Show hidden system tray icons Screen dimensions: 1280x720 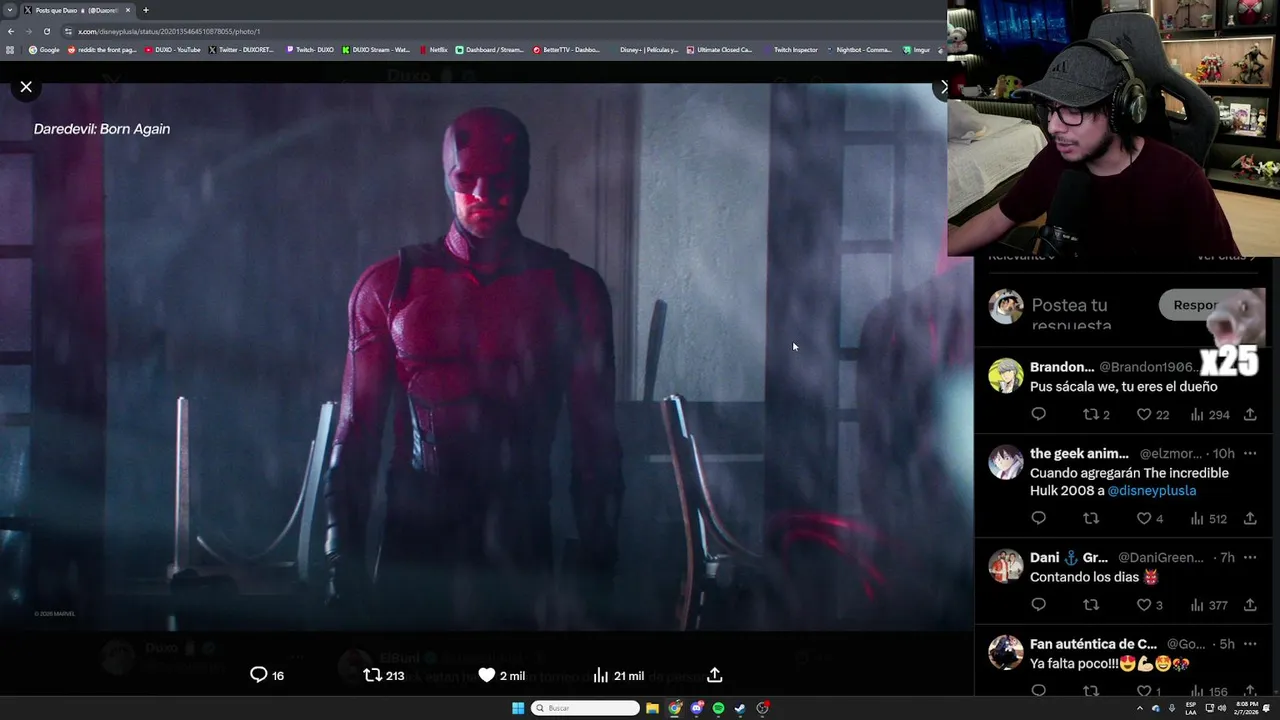tap(1140, 708)
